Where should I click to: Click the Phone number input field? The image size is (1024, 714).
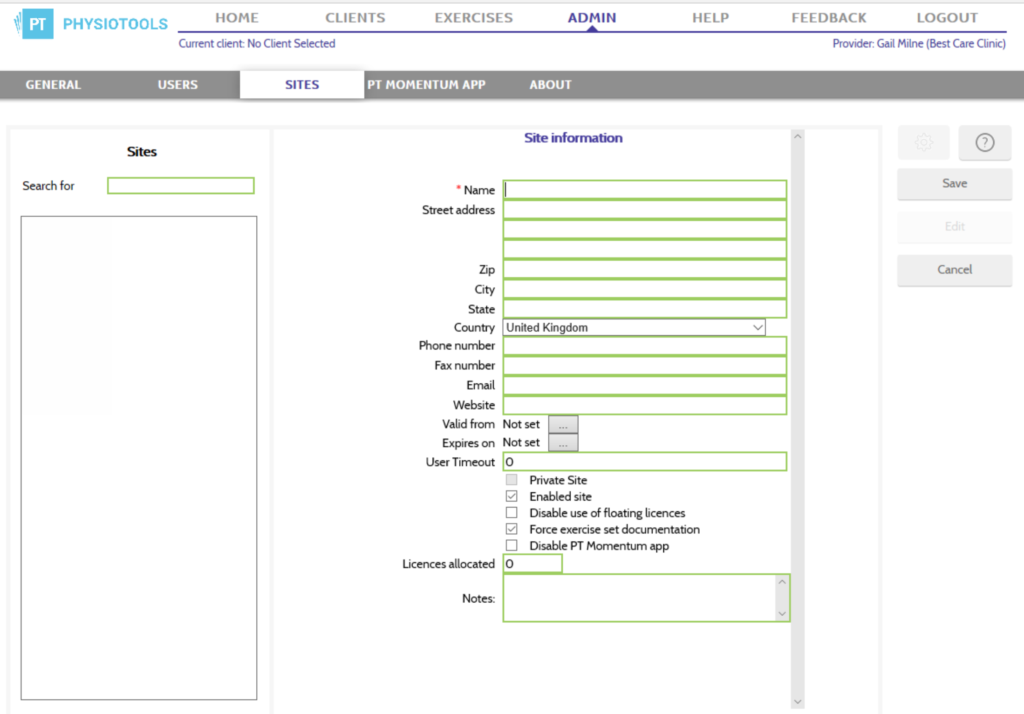point(645,346)
